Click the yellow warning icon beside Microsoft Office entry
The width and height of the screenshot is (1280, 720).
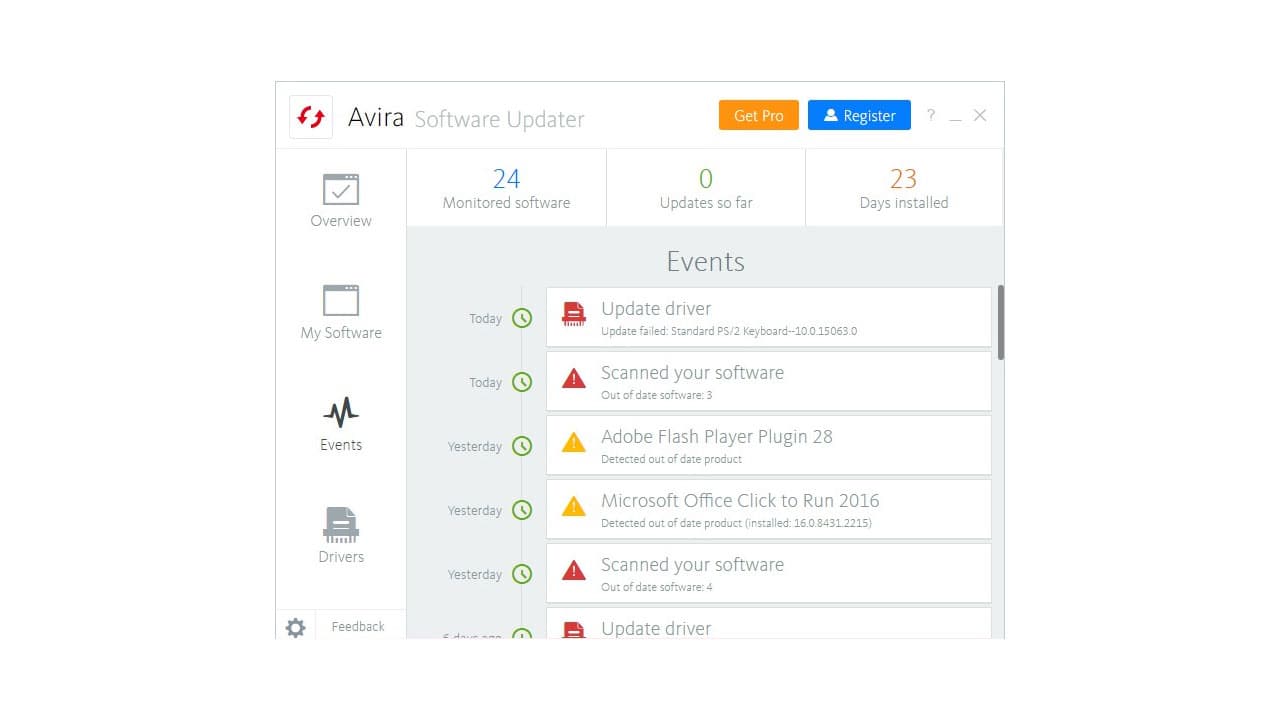click(x=573, y=506)
